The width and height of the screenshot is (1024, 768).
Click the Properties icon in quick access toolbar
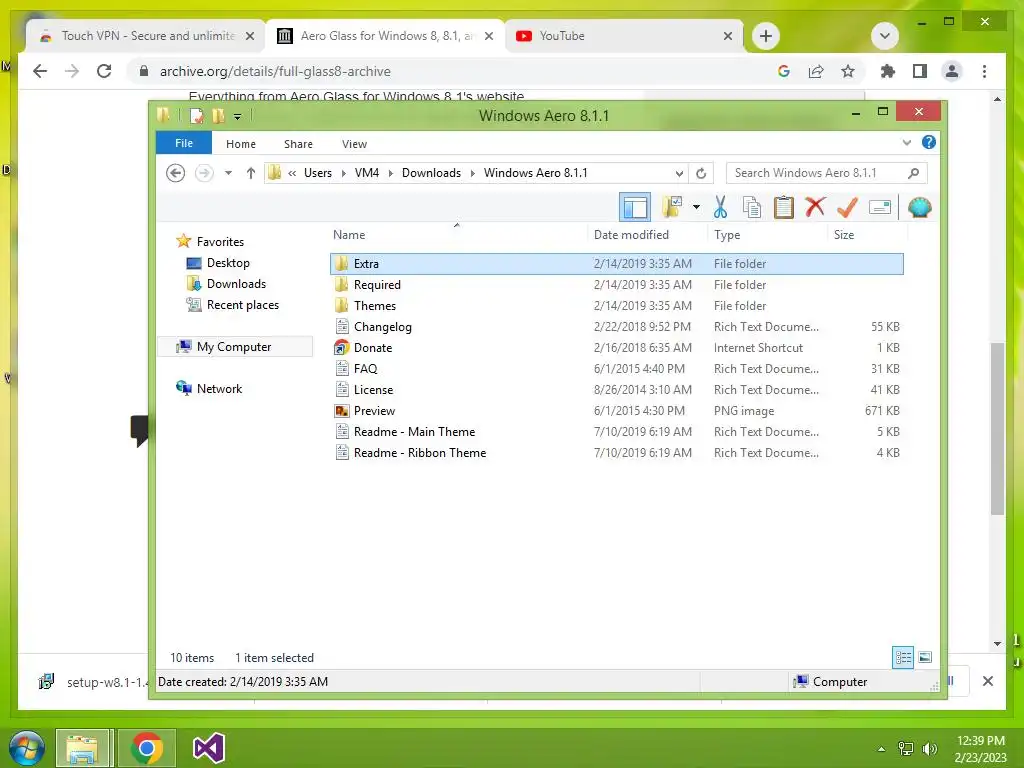pos(196,116)
